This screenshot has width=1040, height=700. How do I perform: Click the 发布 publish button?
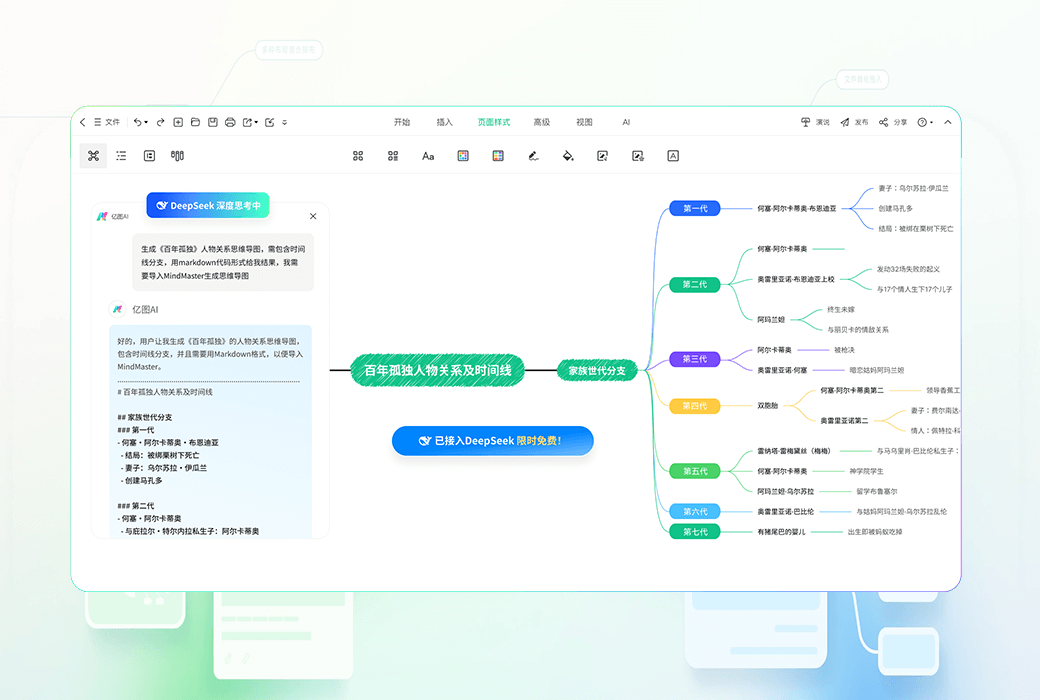854,122
